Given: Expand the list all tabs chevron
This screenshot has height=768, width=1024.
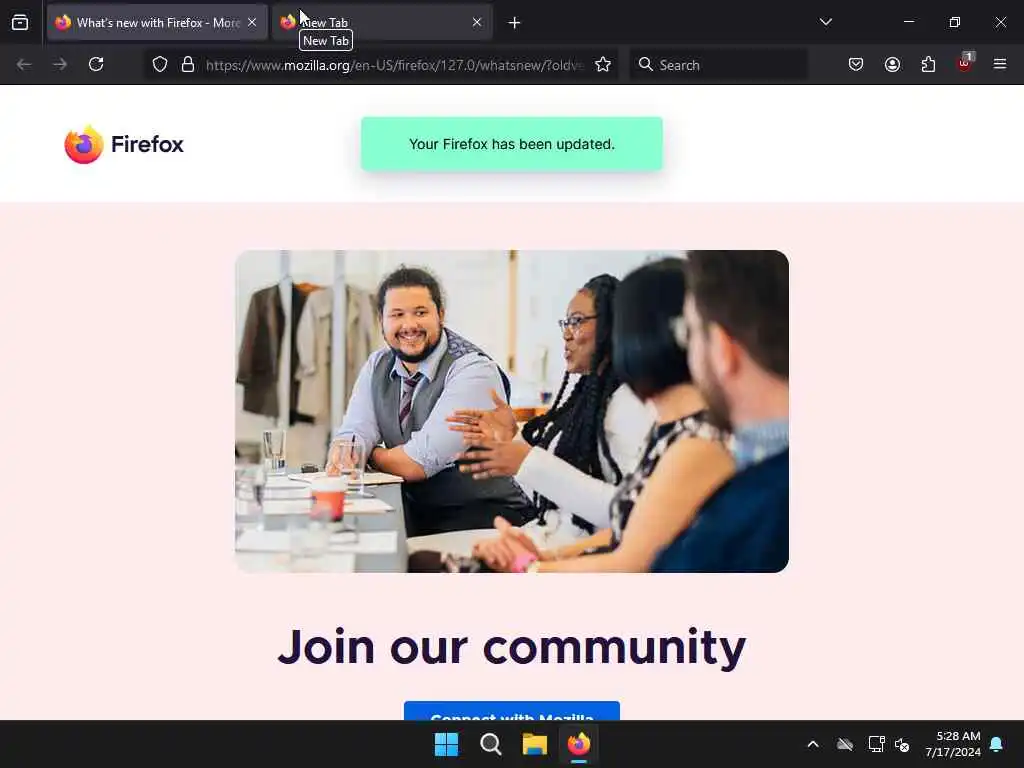Looking at the screenshot, I should click(825, 22).
